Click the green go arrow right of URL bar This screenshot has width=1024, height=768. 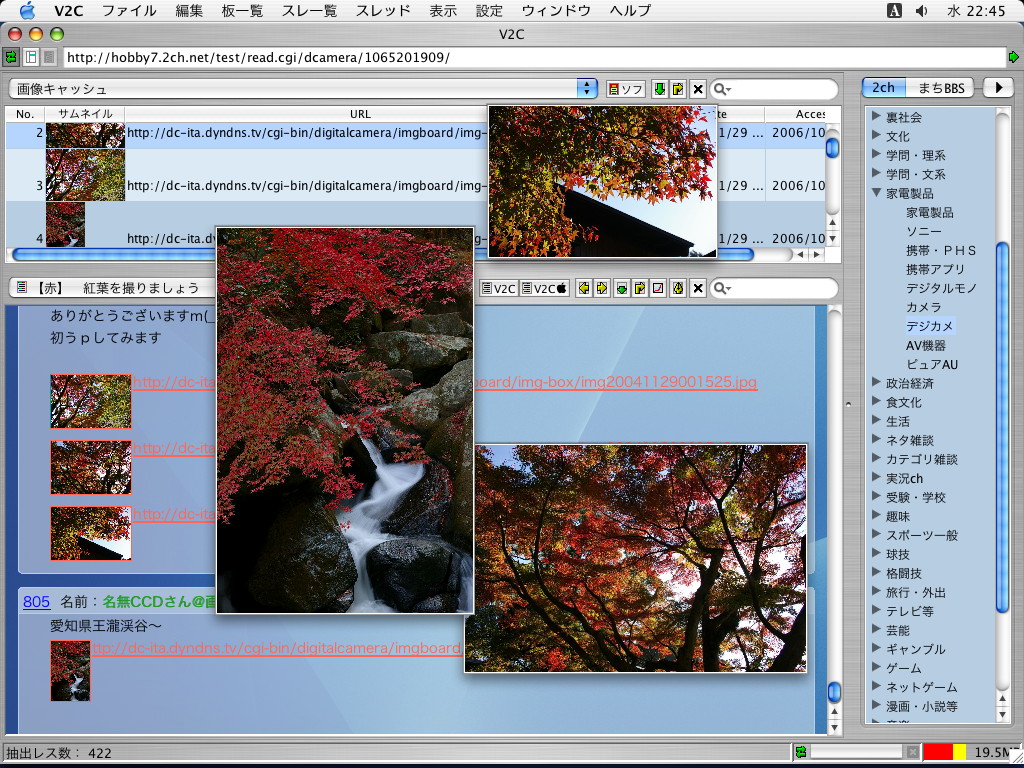[x=1014, y=57]
